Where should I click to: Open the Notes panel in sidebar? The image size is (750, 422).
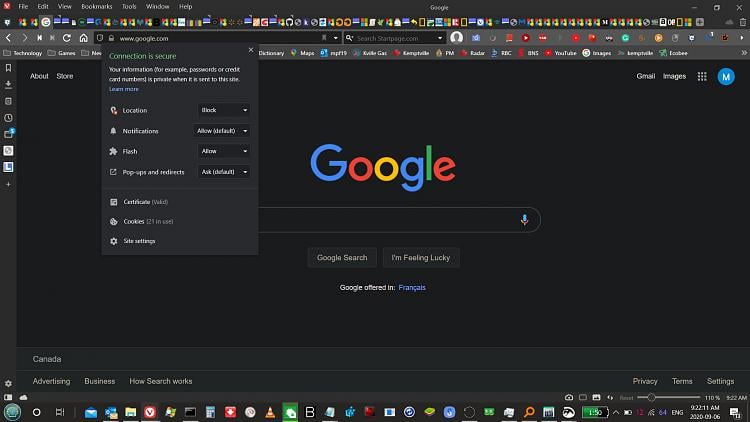(8, 101)
